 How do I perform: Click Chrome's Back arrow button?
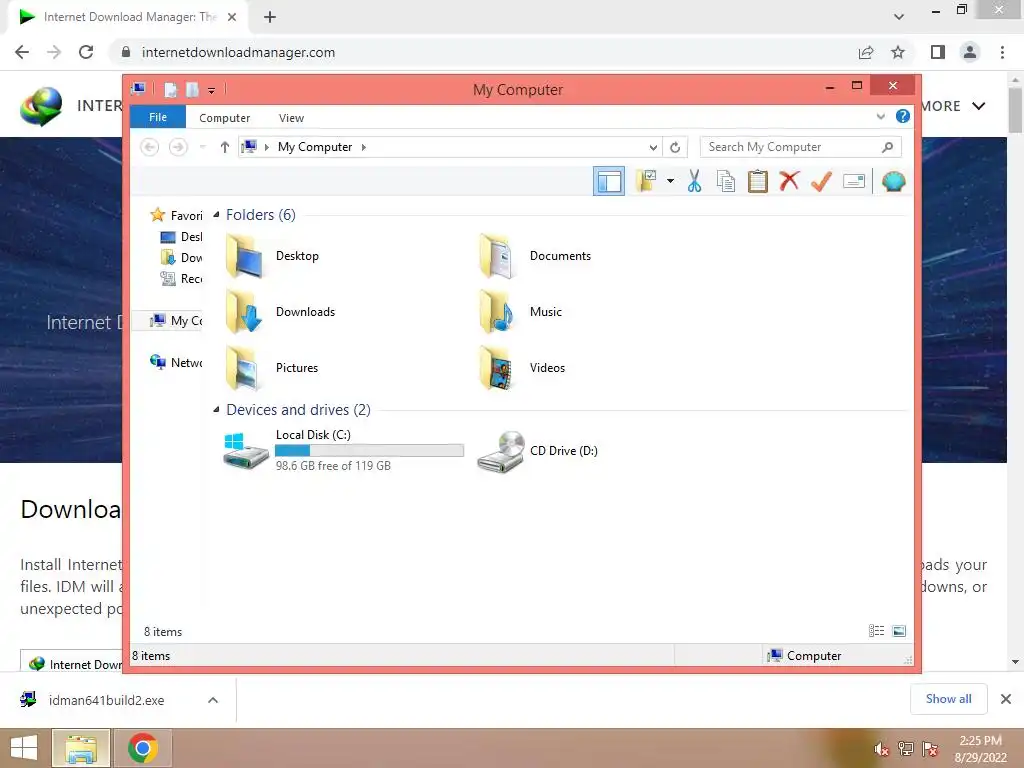point(22,52)
